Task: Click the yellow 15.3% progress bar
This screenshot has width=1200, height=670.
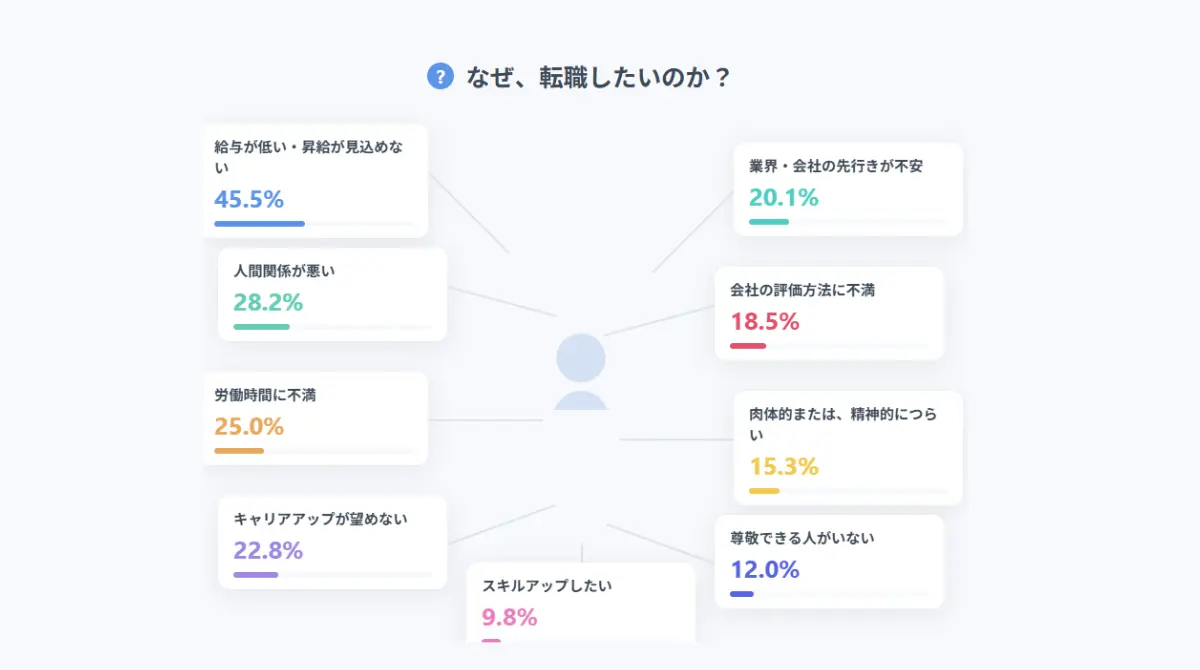Action: [764, 491]
